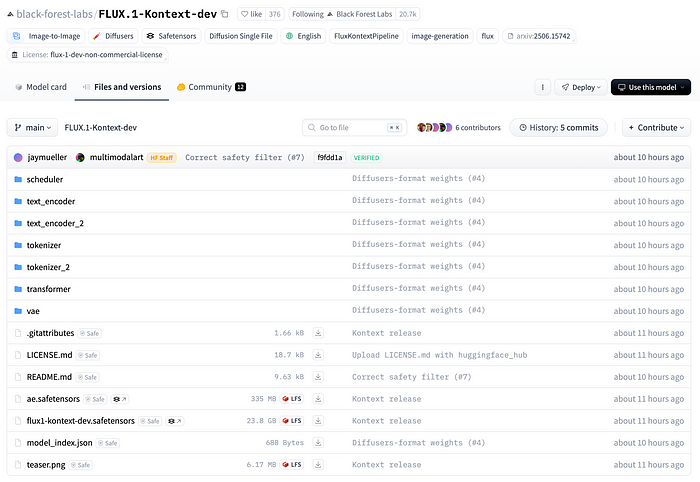Inspect flux1-kontext-dev.safetensors tensor metadata icon
Screen dimensions: 700x482
pyautogui.click(x=175, y=421)
